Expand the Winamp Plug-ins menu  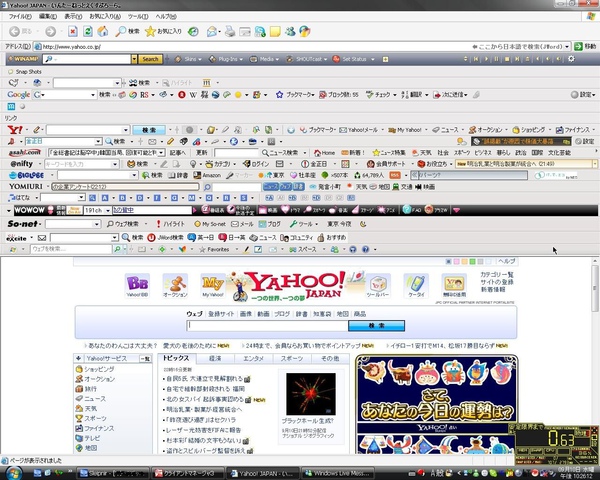click(226, 59)
